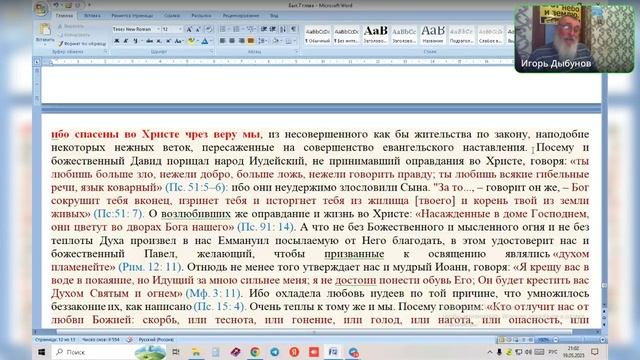640x360 pixels.
Task: Switch to the Рассылки ribbon tab
Action: click(x=201, y=16)
